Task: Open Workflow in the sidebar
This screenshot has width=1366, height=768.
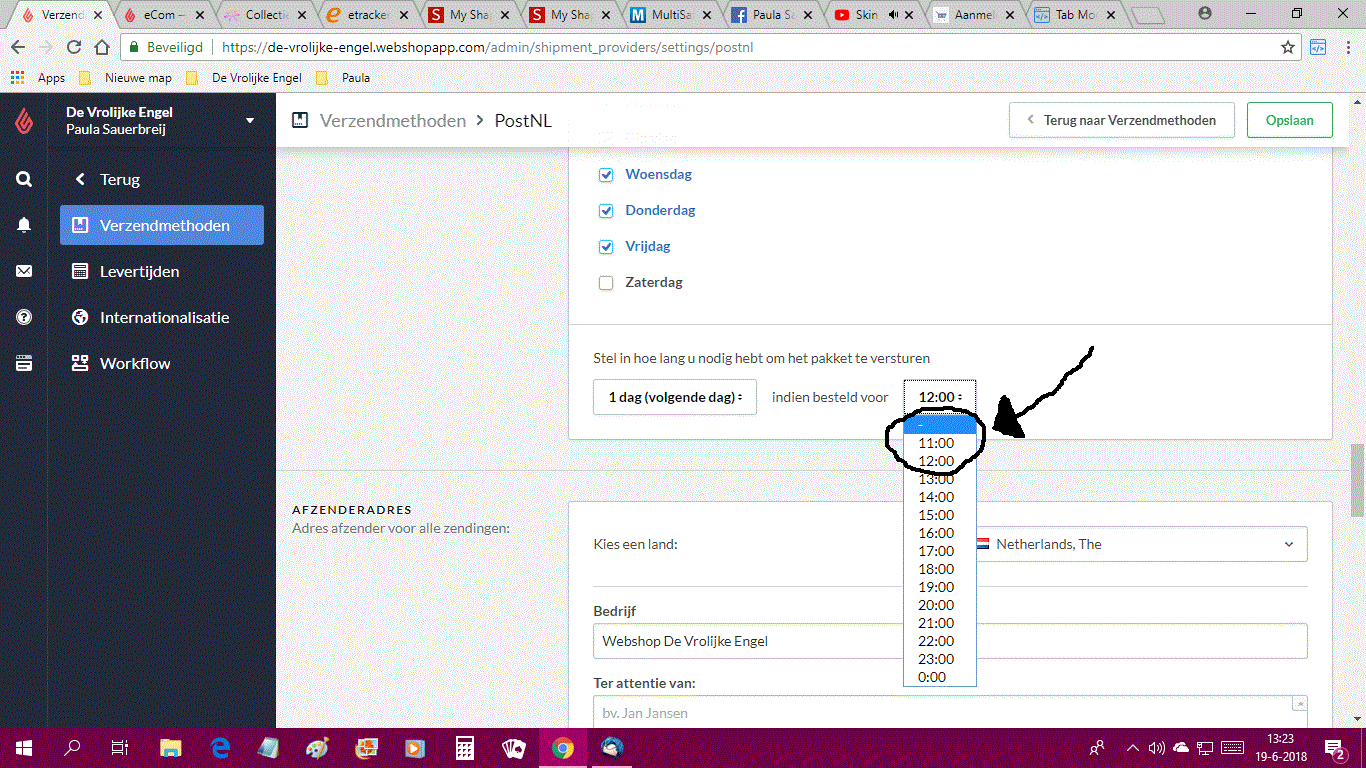Action: coord(162,363)
